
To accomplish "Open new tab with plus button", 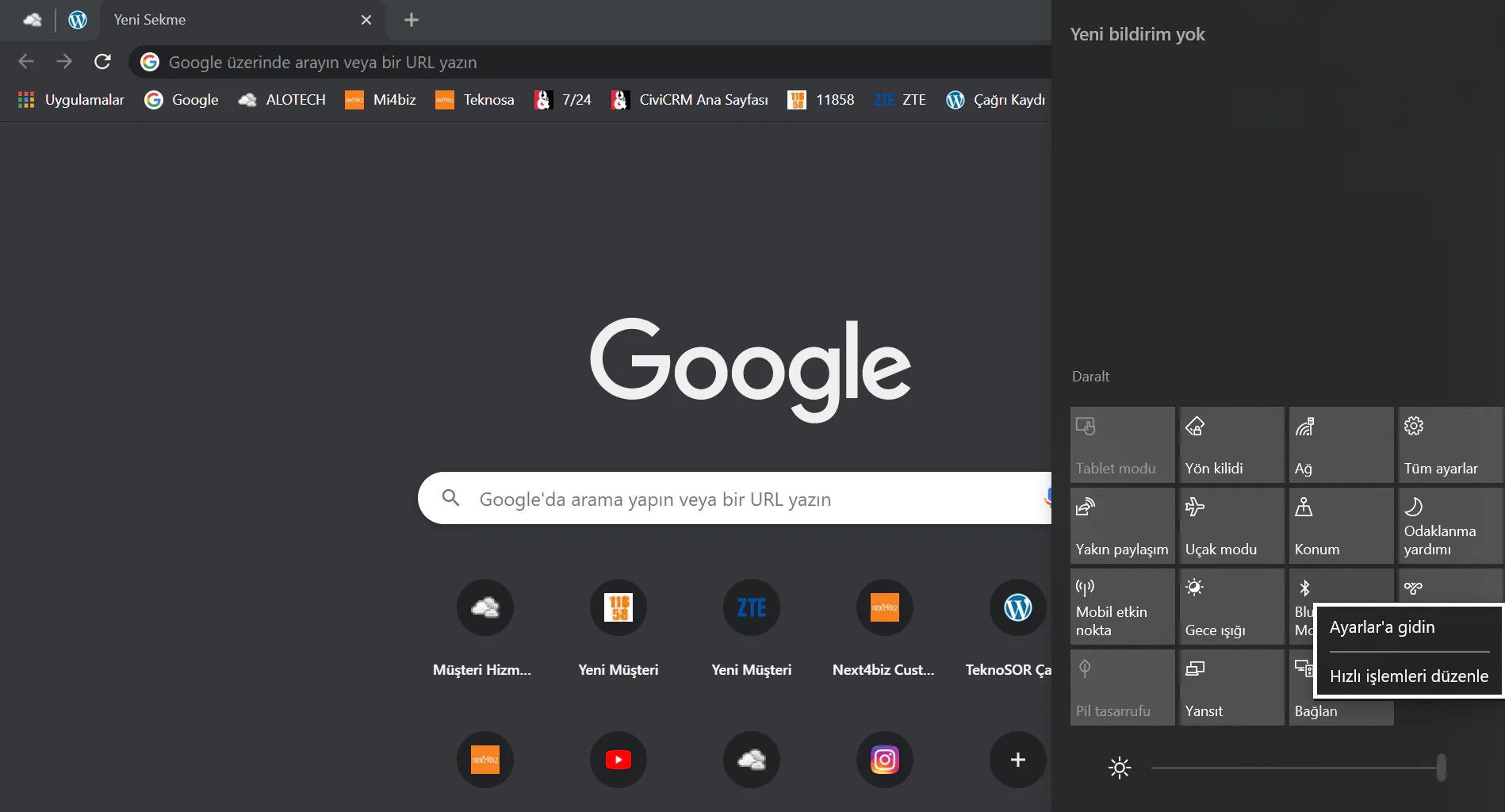I will coord(411,20).
